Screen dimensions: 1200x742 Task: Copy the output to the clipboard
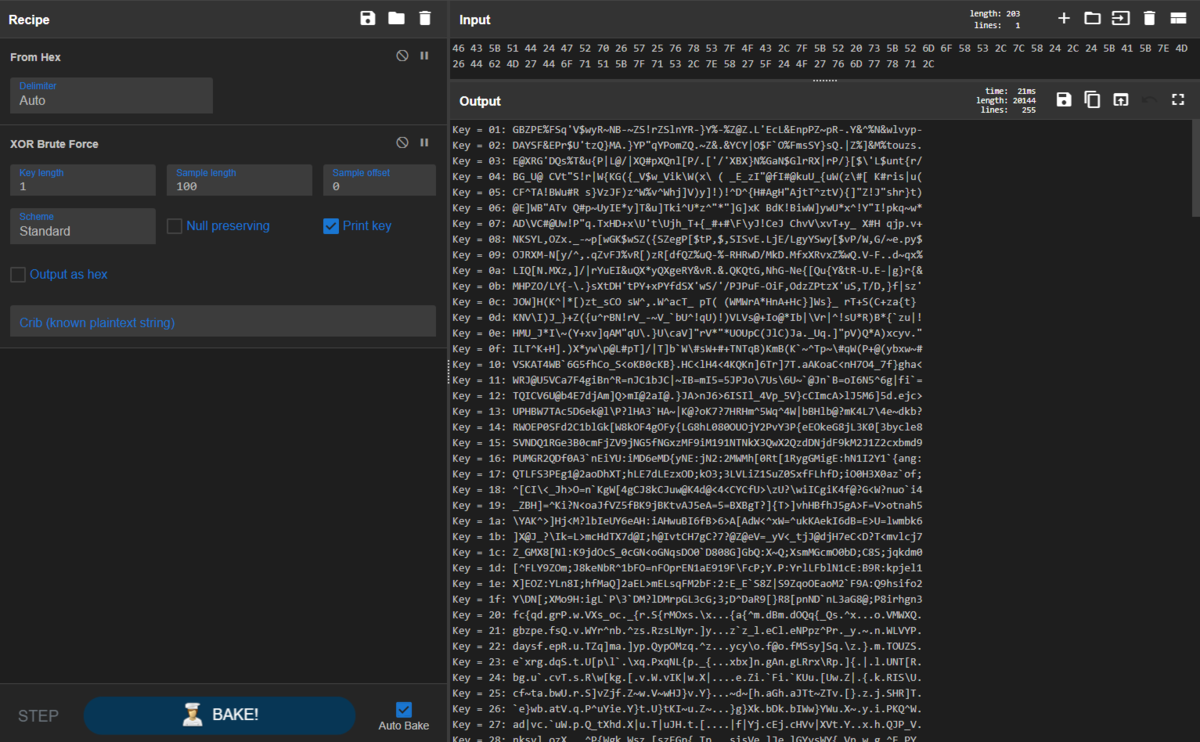[x=1092, y=99]
